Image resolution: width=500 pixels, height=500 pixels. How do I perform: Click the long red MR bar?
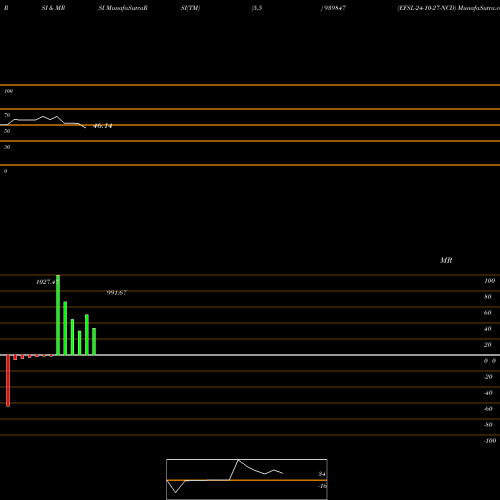[x=8, y=381]
